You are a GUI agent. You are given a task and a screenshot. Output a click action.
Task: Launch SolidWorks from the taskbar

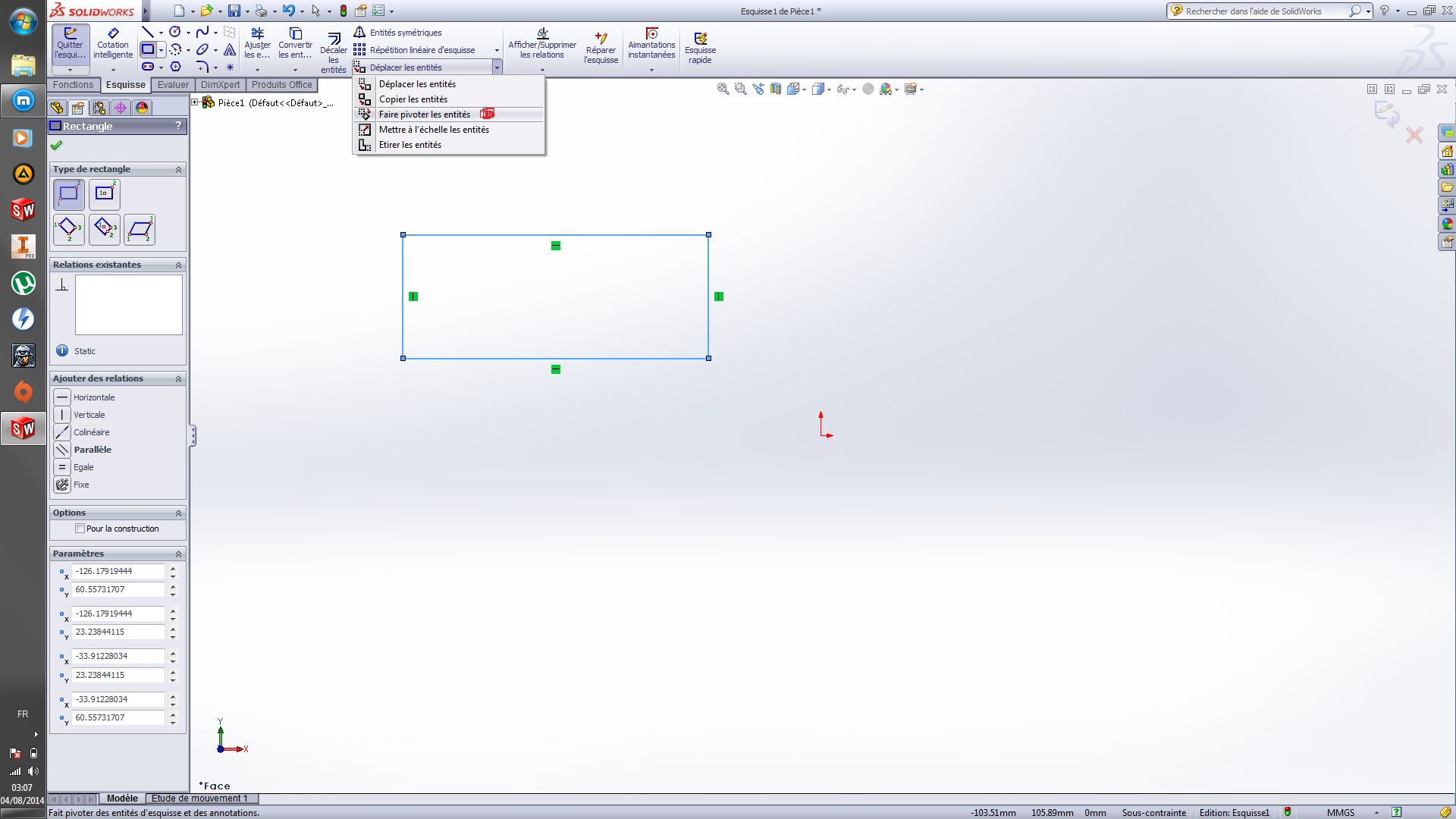pos(23,428)
